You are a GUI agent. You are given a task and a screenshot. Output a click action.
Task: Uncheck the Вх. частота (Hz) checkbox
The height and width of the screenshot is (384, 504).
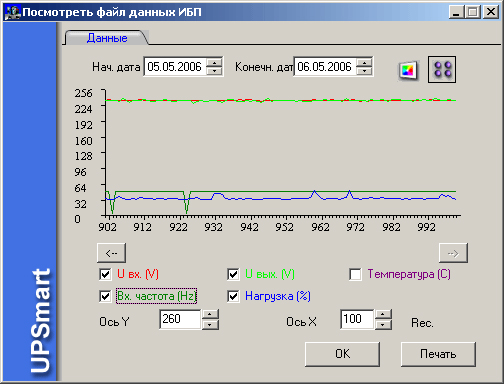point(105,296)
